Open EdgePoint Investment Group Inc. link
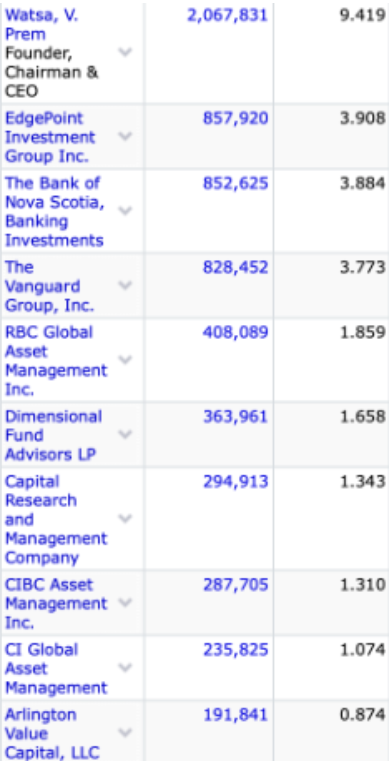This screenshot has width=389, height=761. tap(50, 137)
